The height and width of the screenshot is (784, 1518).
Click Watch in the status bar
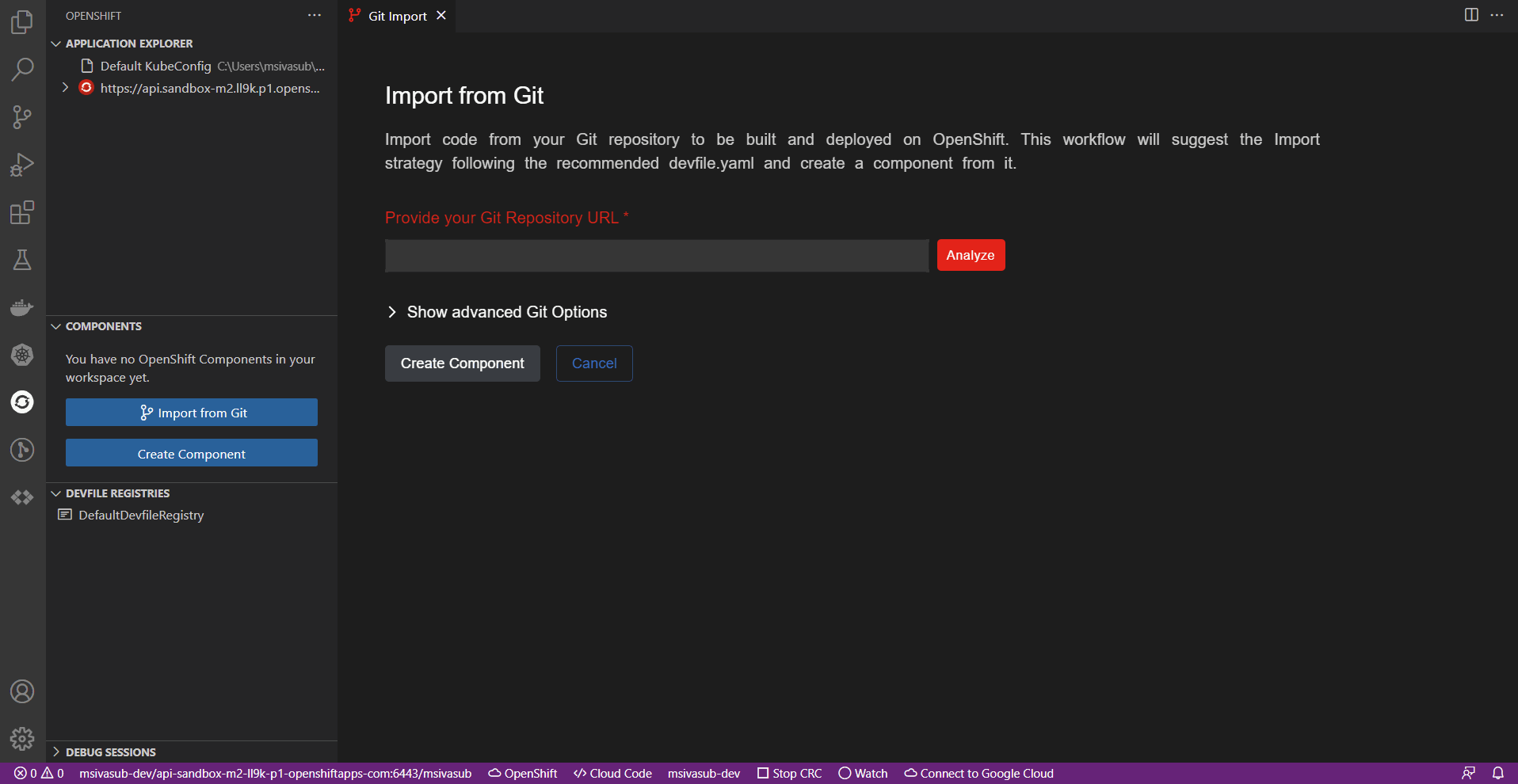863,773
